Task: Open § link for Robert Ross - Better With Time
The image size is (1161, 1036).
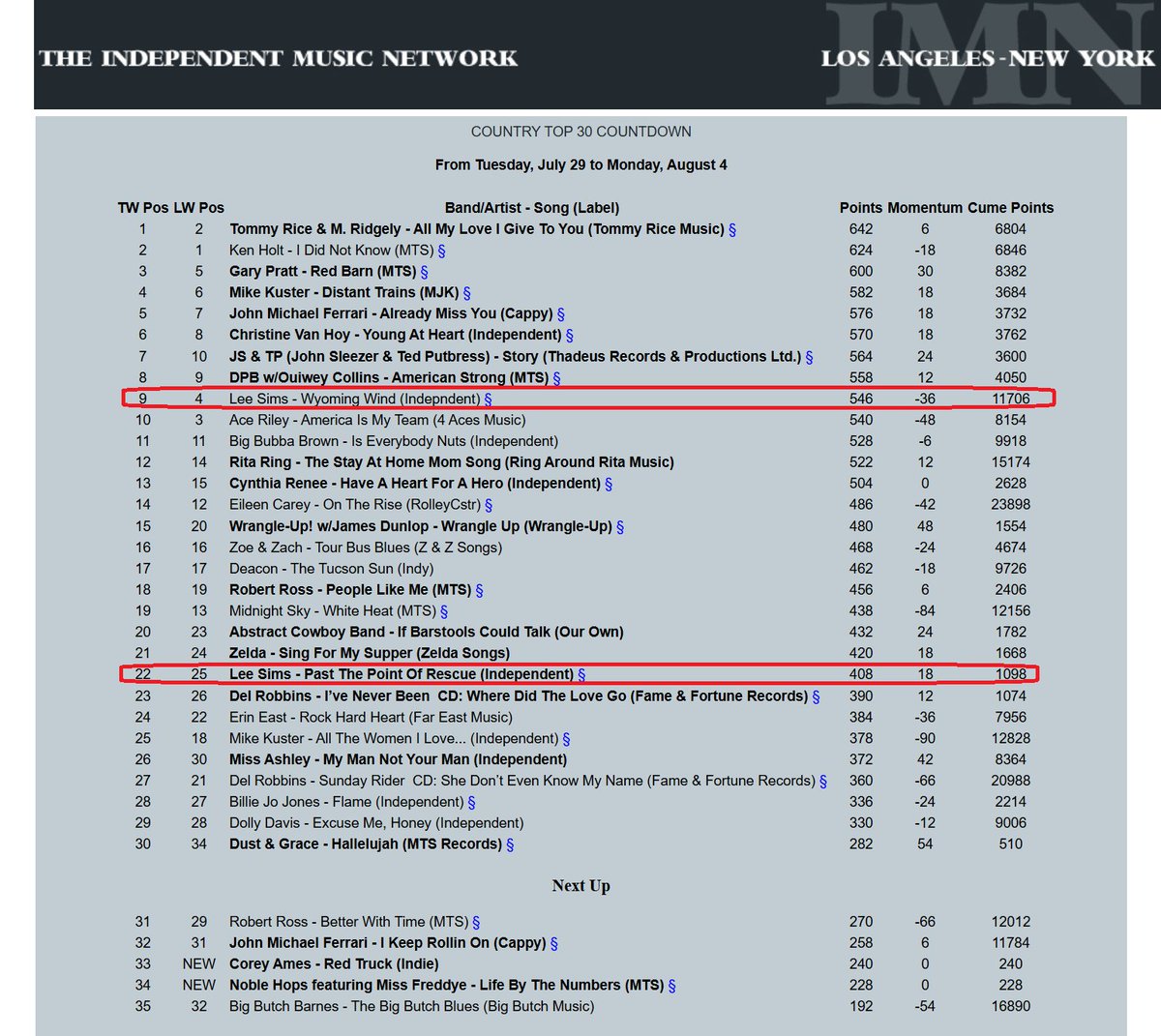Action: pyautogui.click(x=476, y=922)
